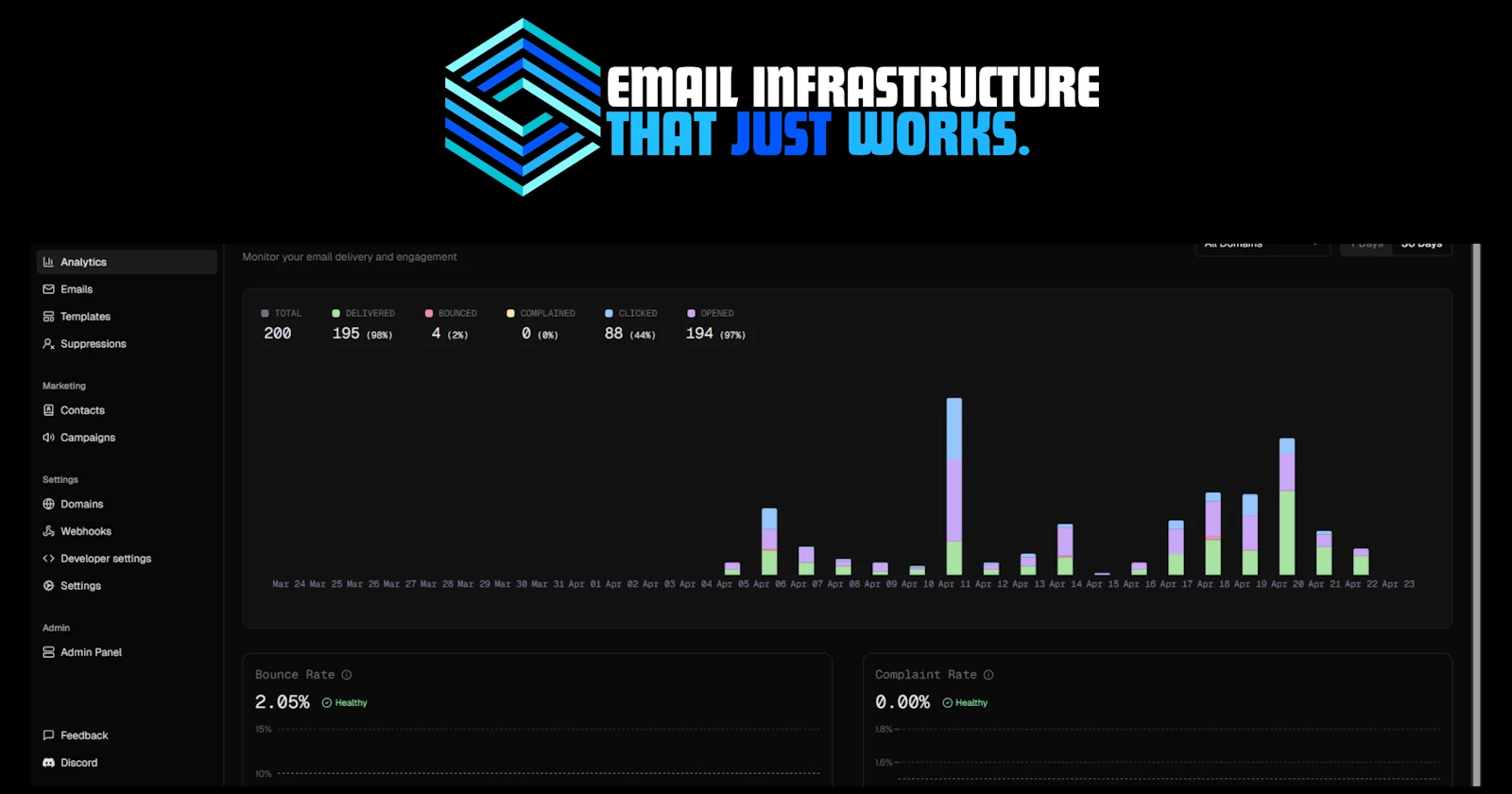Open Admin Panel via the server icon

[48, 652]
